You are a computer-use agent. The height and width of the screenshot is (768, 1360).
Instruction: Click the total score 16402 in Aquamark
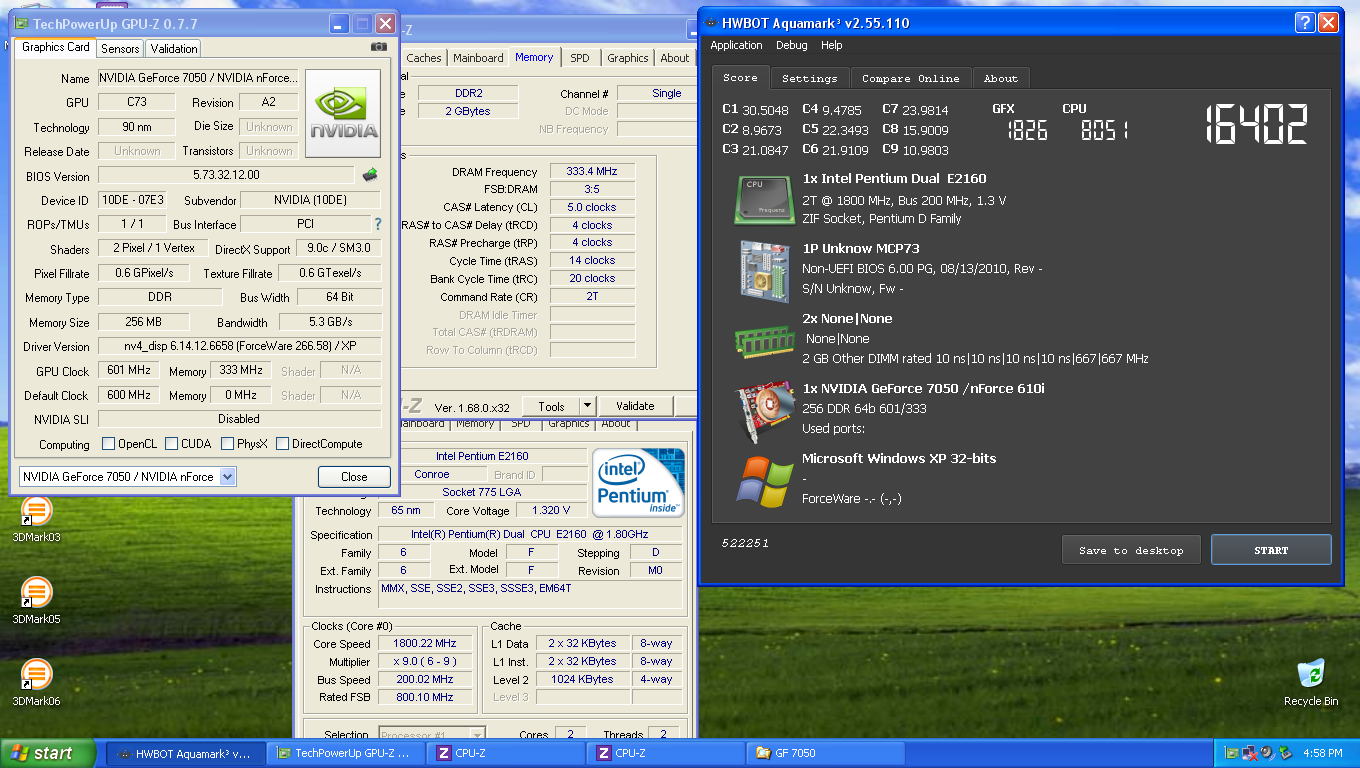1257,123
